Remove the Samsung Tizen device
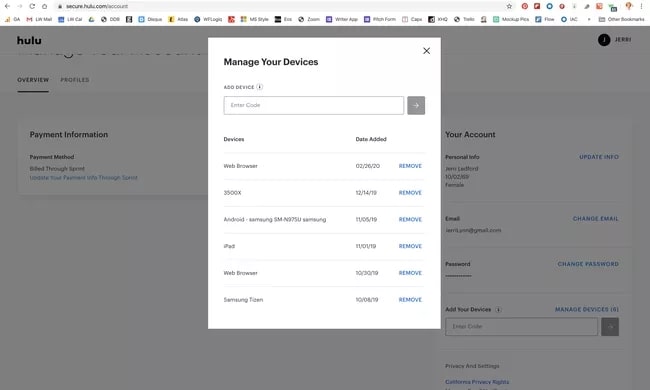650x390 pixels. [410, 300]
